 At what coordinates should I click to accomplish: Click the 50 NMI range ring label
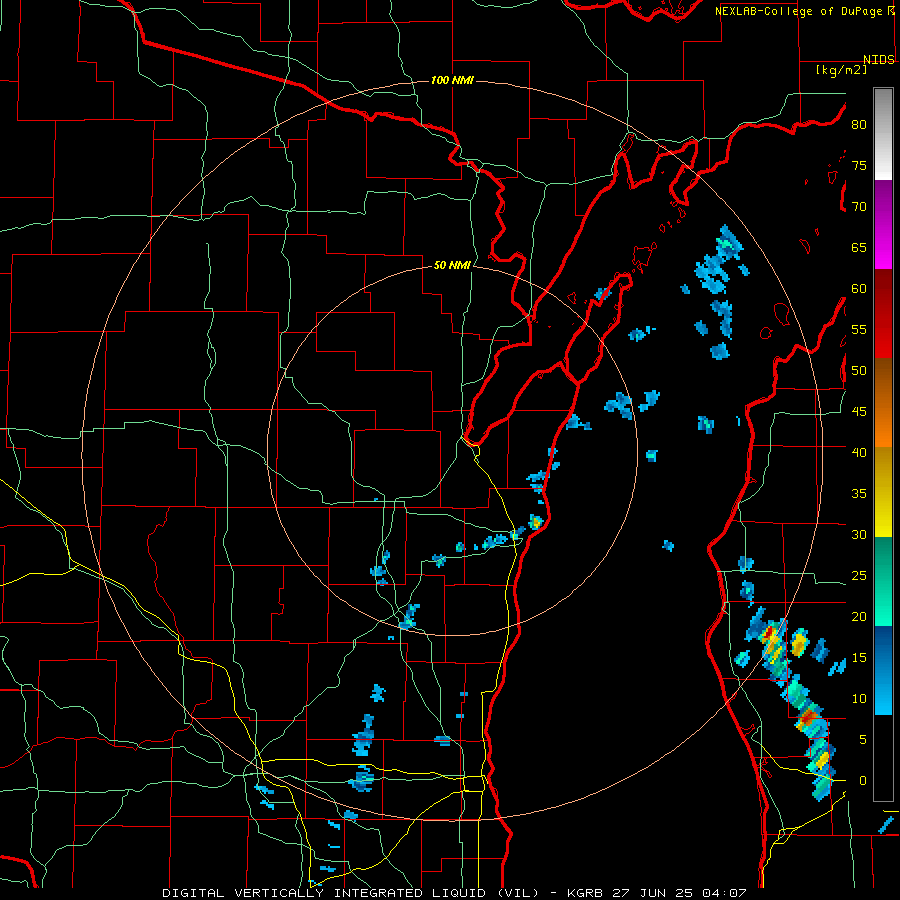click(452, 265)
